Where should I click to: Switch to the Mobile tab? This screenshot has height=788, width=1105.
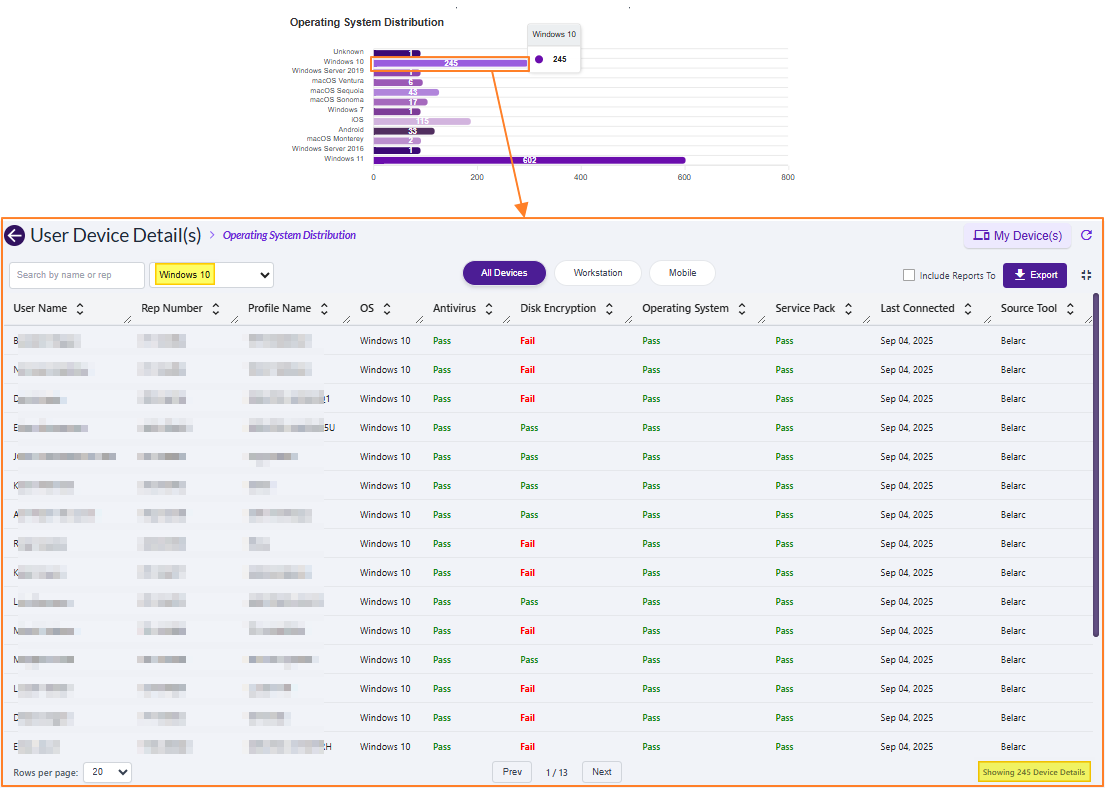point(682,273)
